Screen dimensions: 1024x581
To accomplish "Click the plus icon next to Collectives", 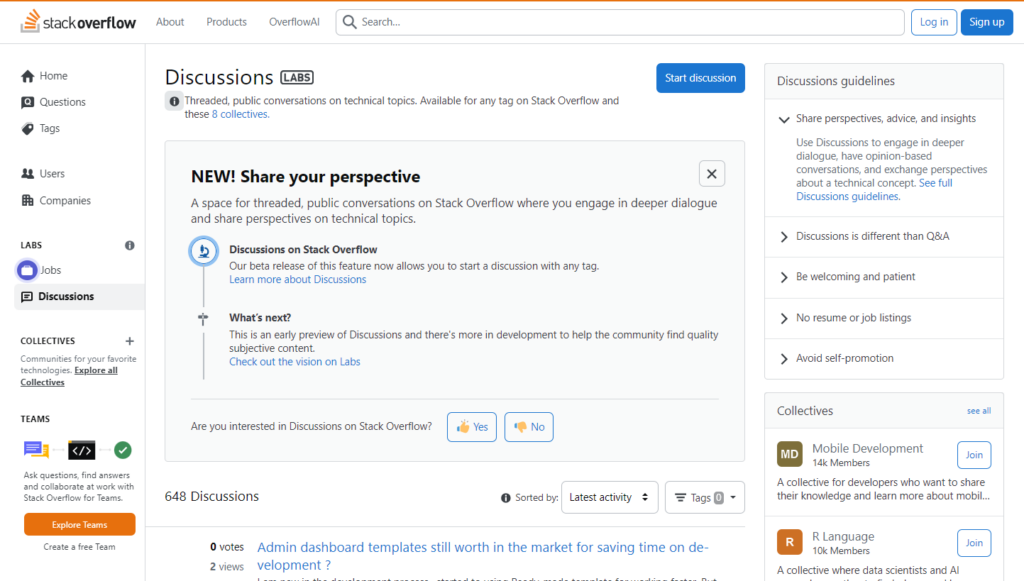I will [129, 341].
